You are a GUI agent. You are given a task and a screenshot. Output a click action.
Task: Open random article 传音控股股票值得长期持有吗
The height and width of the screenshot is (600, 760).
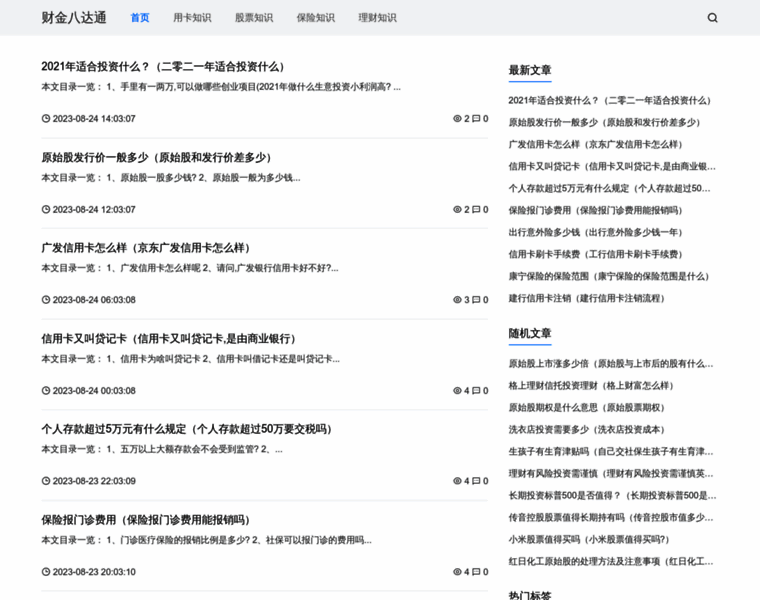click(611, 518)
